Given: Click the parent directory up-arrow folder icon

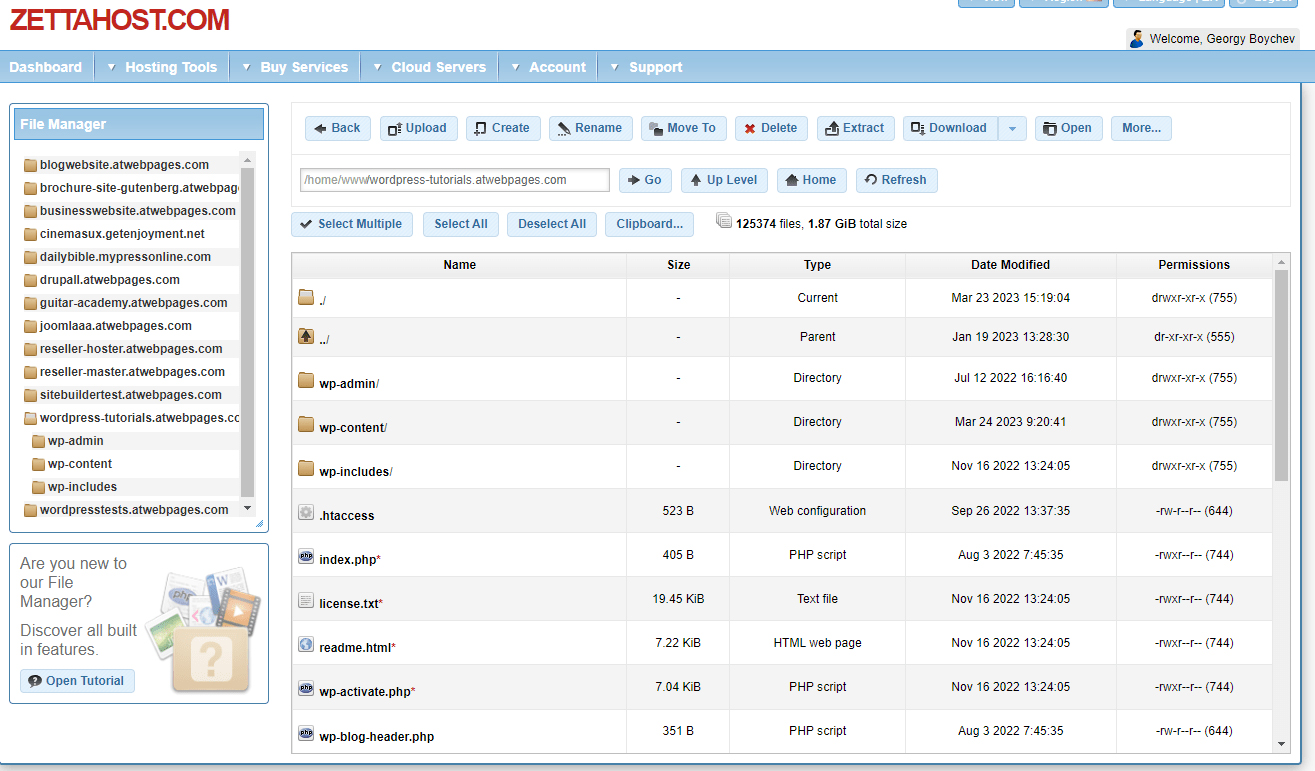Looking at the screenshot, I should (x=306, y=336).
